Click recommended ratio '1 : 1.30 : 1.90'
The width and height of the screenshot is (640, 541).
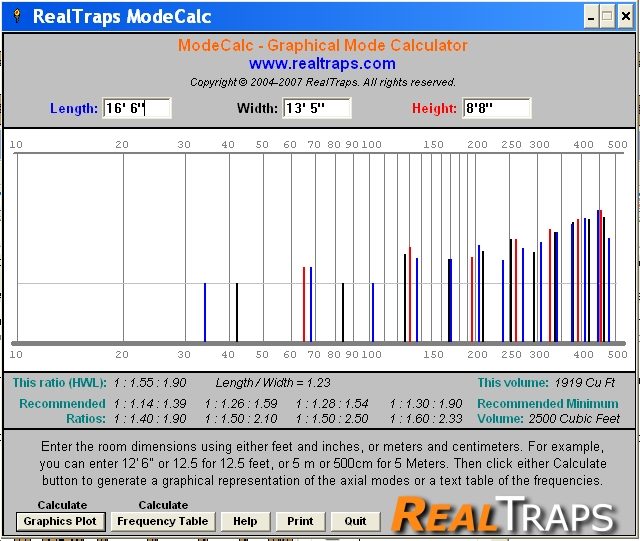426,404
